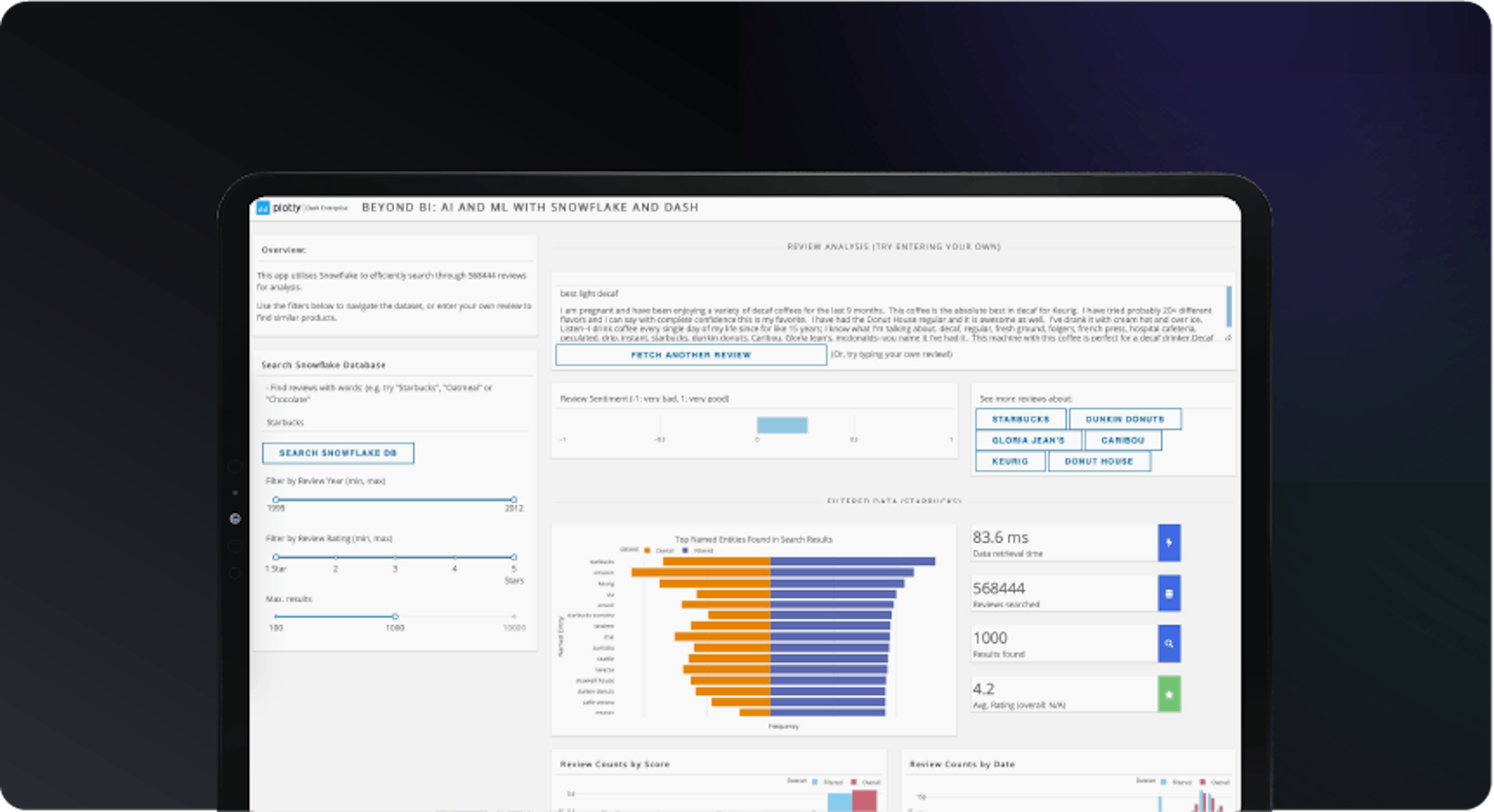The width and height of the screenshot is (1494, 812).
Task: Click the '4.2' average rating value
Action: point(984,689)
